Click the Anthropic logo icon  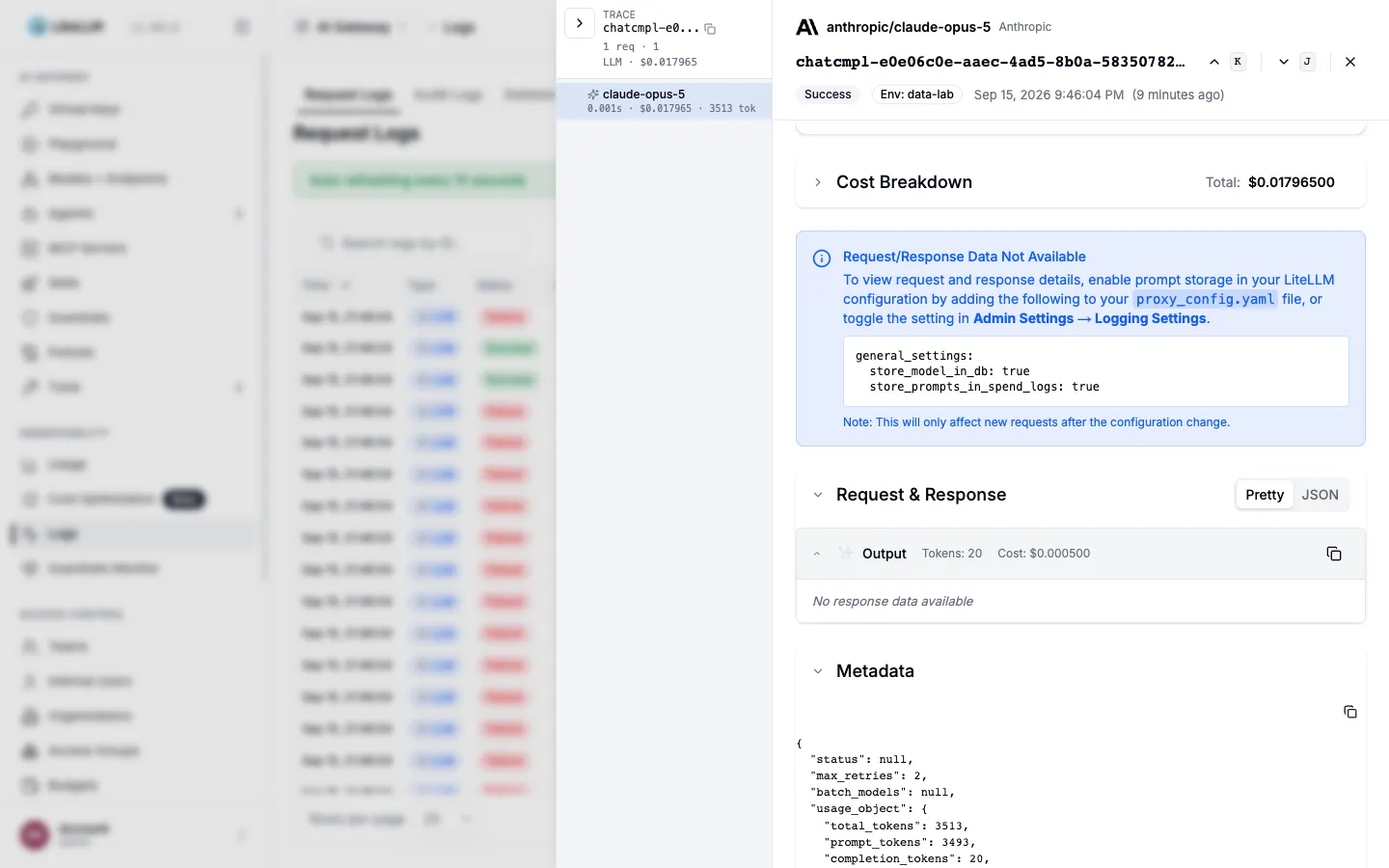(x=807, y=27)
